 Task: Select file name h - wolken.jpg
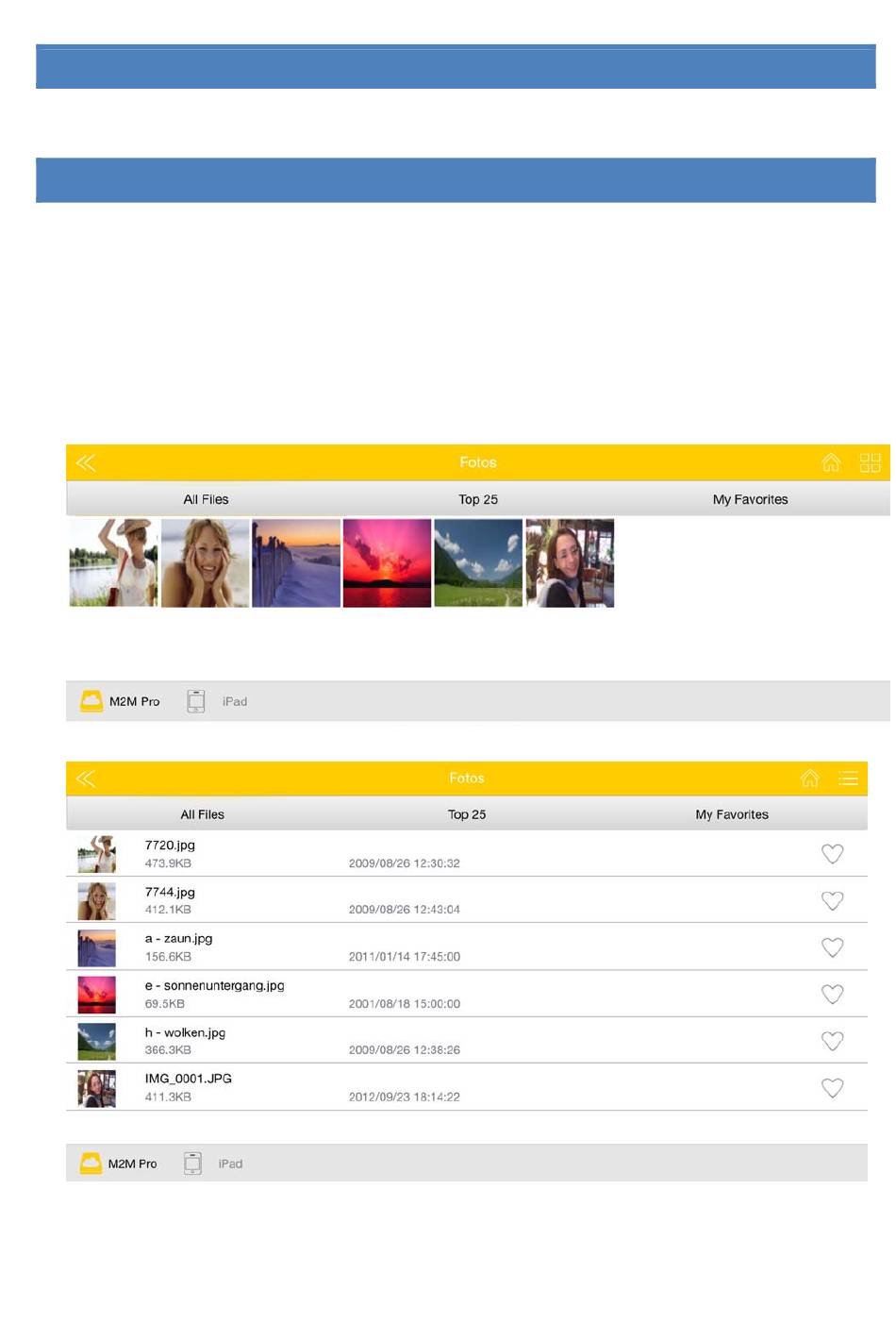coord(185,1032)
